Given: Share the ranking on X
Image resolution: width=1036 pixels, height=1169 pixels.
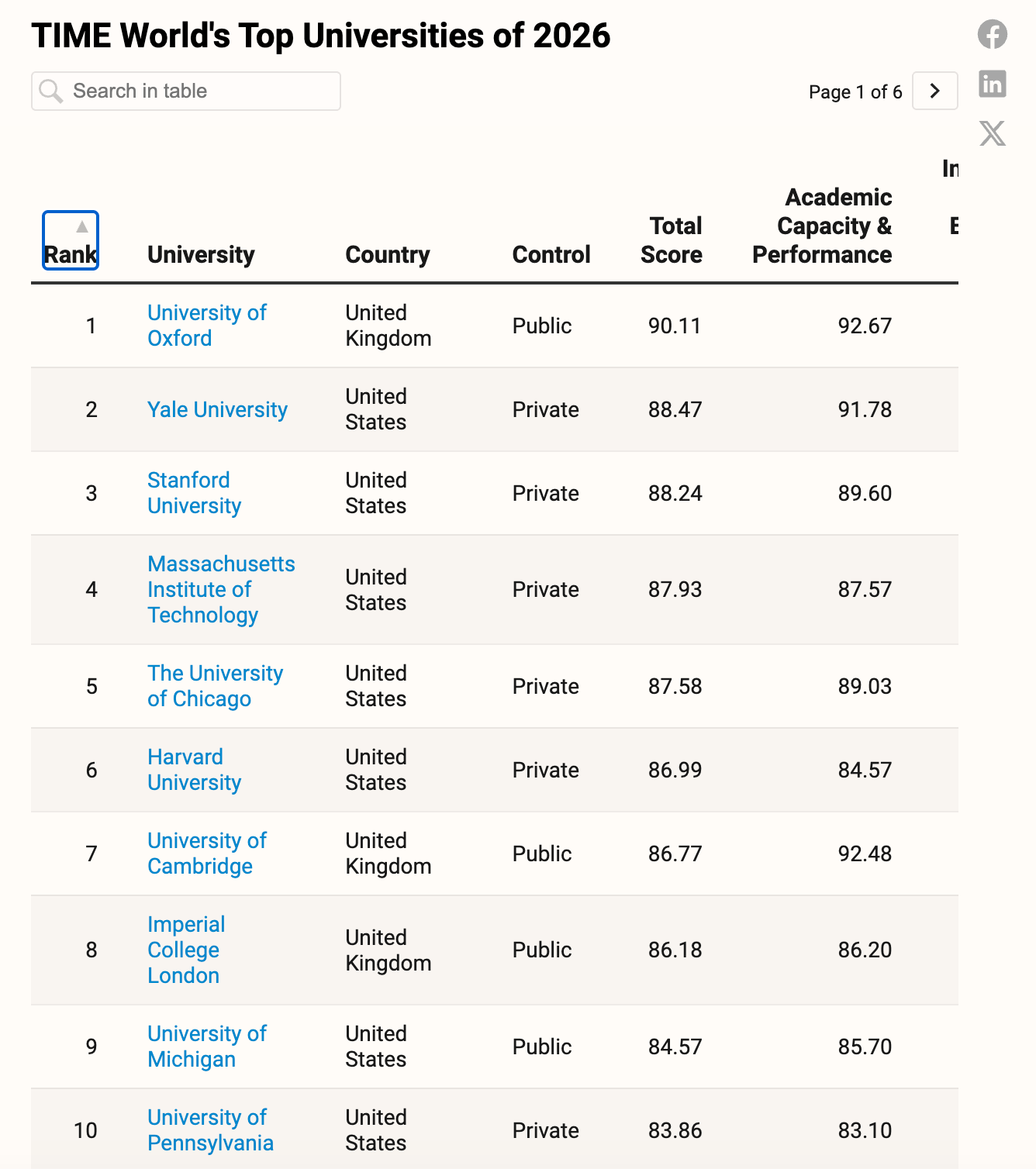Looking at the screenshot, I should [992, 133].
